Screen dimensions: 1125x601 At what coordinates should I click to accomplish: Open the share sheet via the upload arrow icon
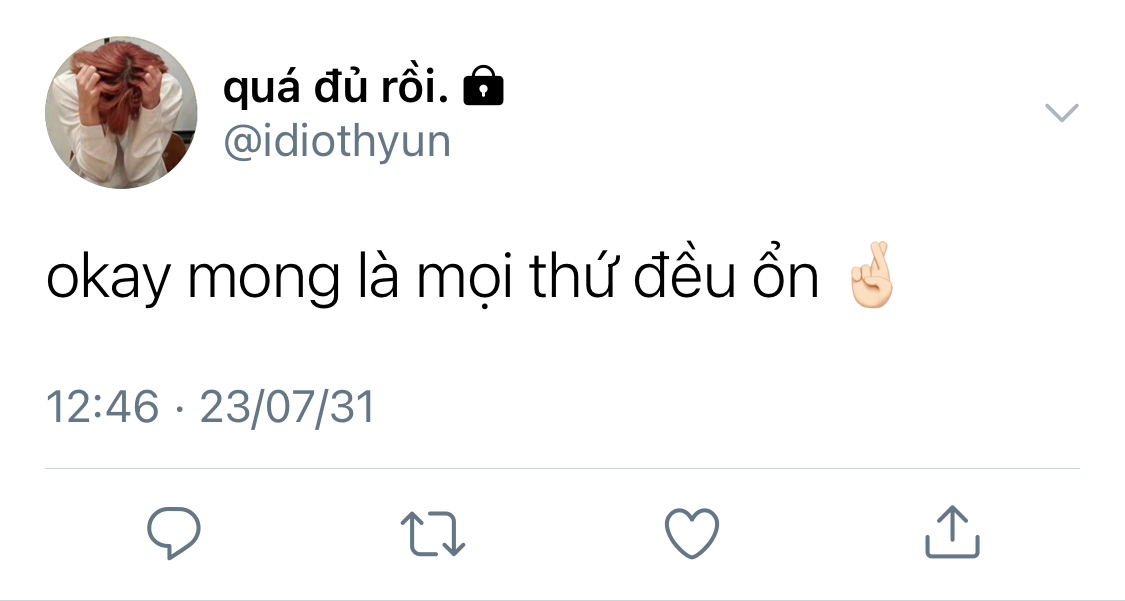952,532
